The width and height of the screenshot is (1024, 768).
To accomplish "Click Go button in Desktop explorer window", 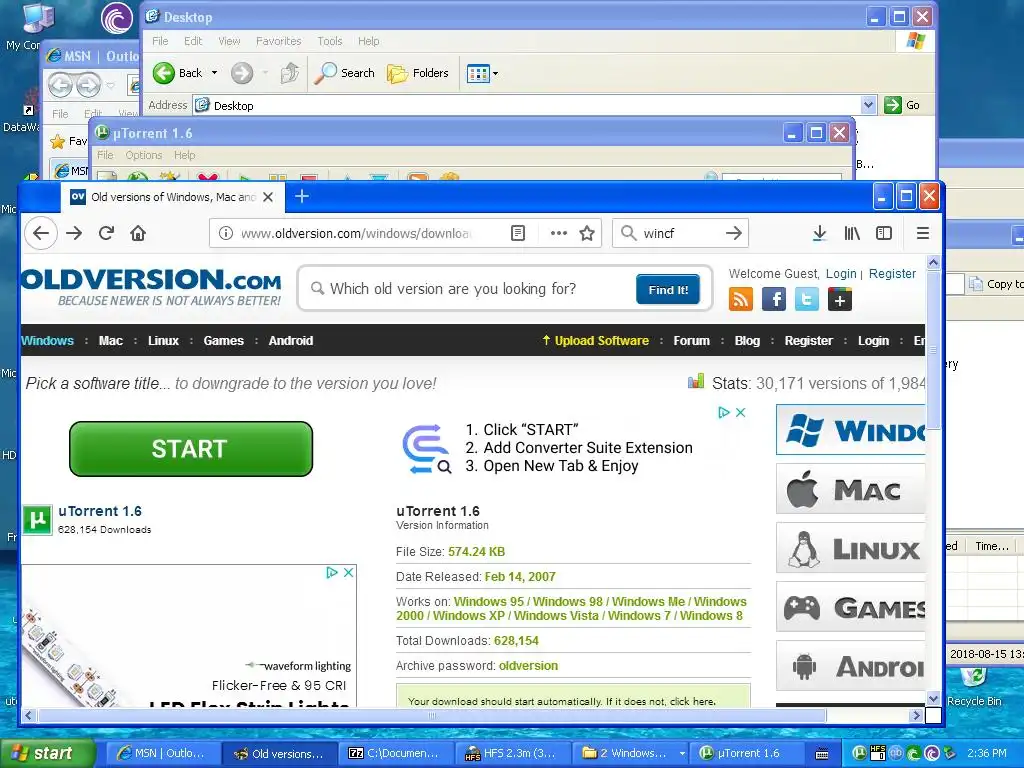I will tap(902, 104).
